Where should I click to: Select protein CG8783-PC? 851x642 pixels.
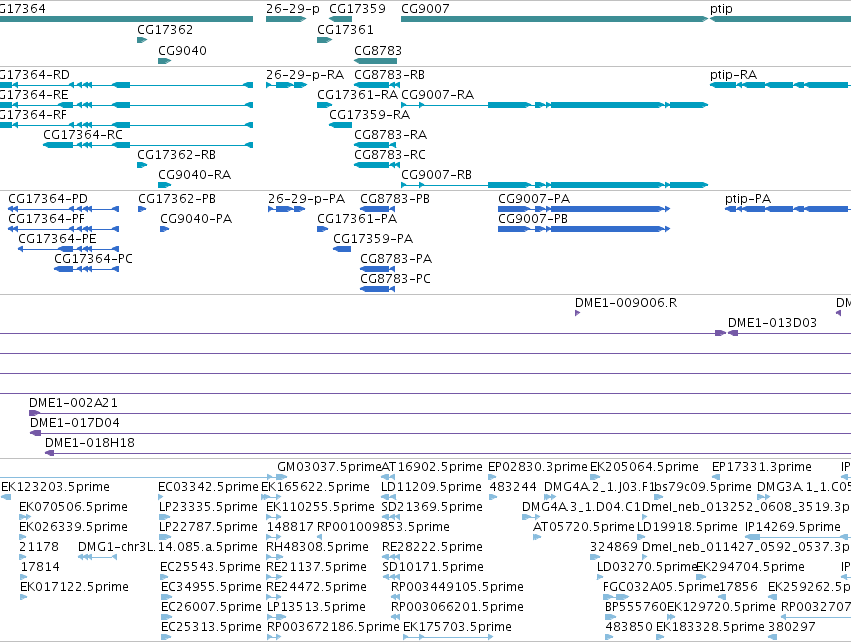(377, 289)
